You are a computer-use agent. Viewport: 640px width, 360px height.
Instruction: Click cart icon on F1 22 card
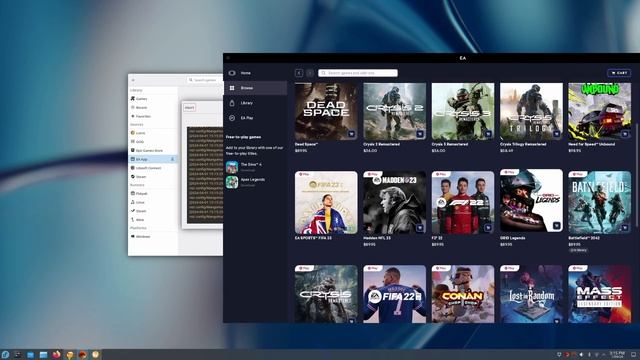(488, 228)
